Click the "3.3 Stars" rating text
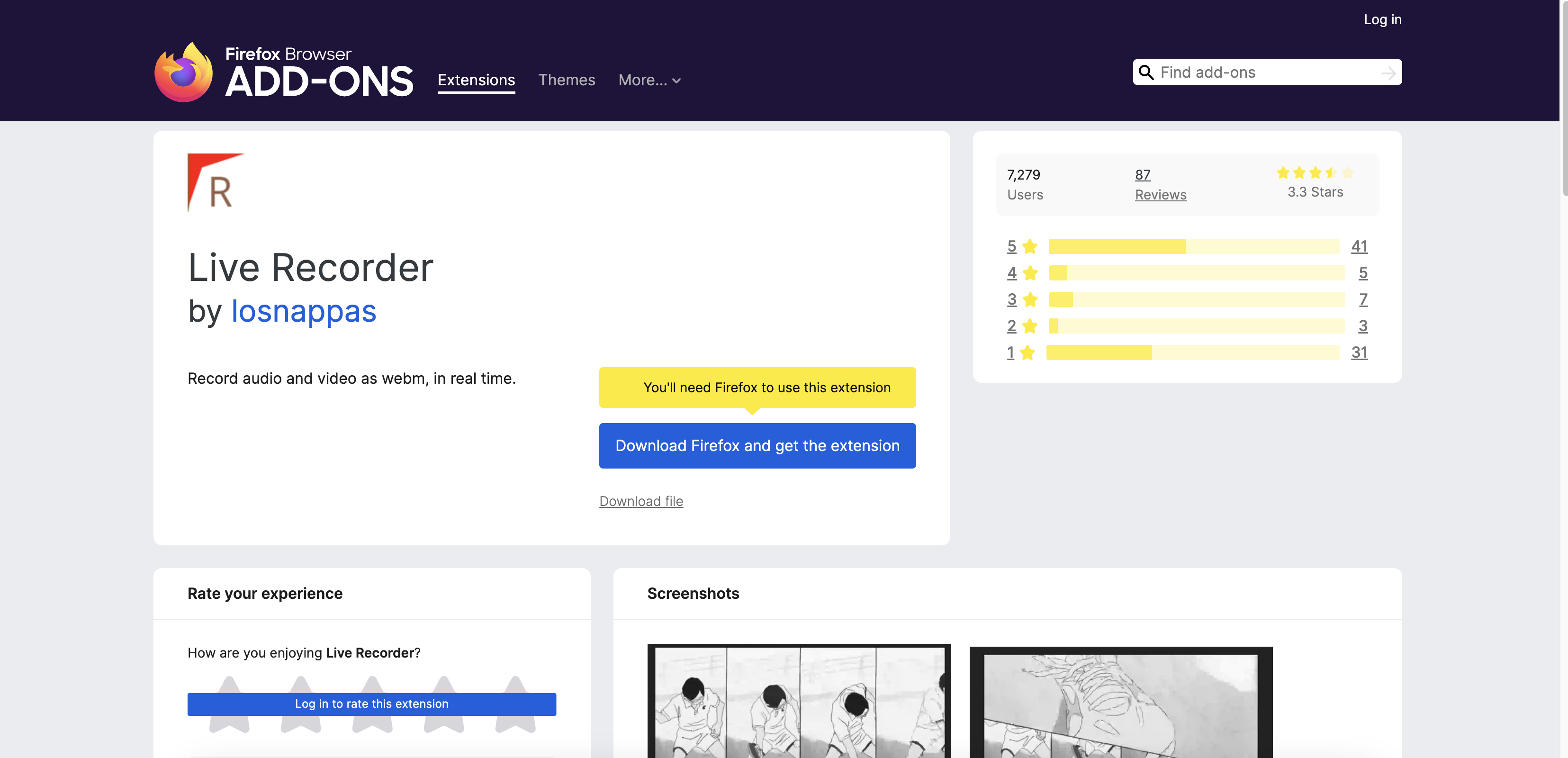Viewport: 1568px width, 758px height. [1315, 192]
